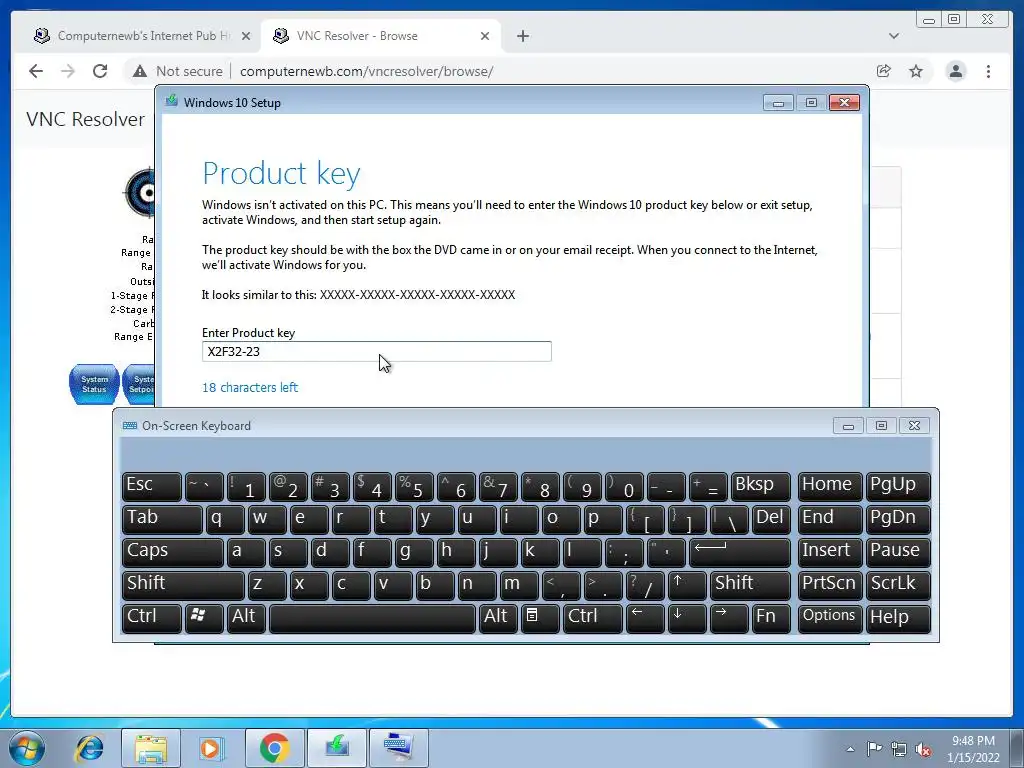Click the Enter Product key field
Image resolution: width=1024 pixels, height=768 pixels.
coord(377,351)
